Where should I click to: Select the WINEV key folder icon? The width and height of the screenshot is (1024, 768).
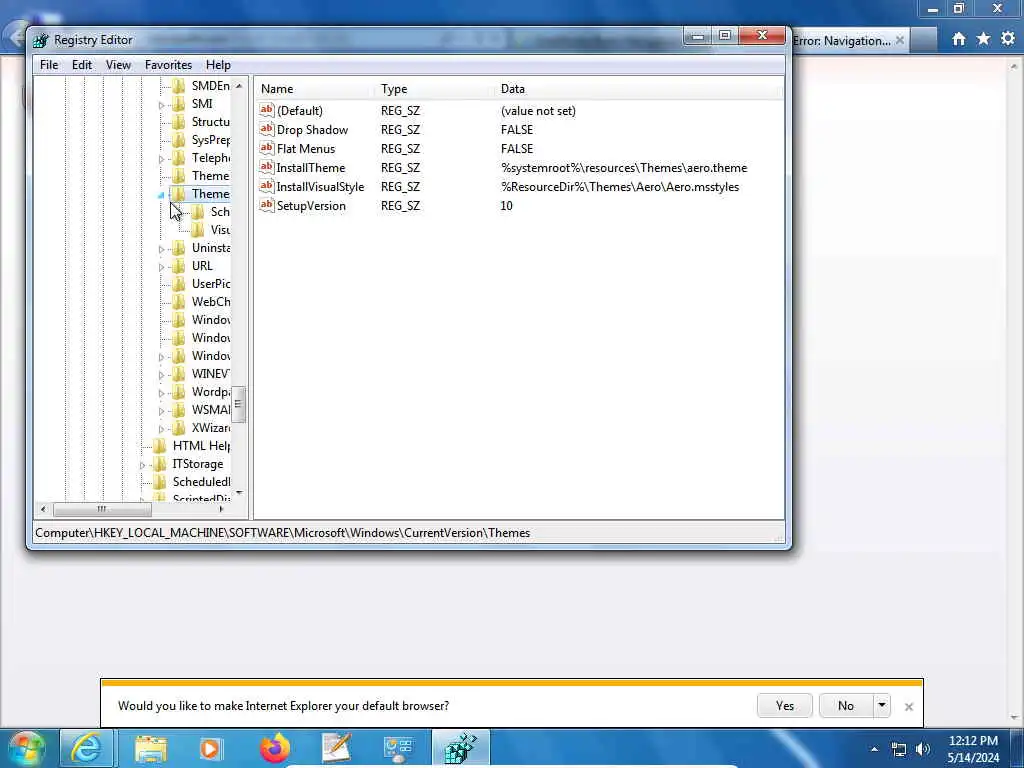click(x=178, y=374)
